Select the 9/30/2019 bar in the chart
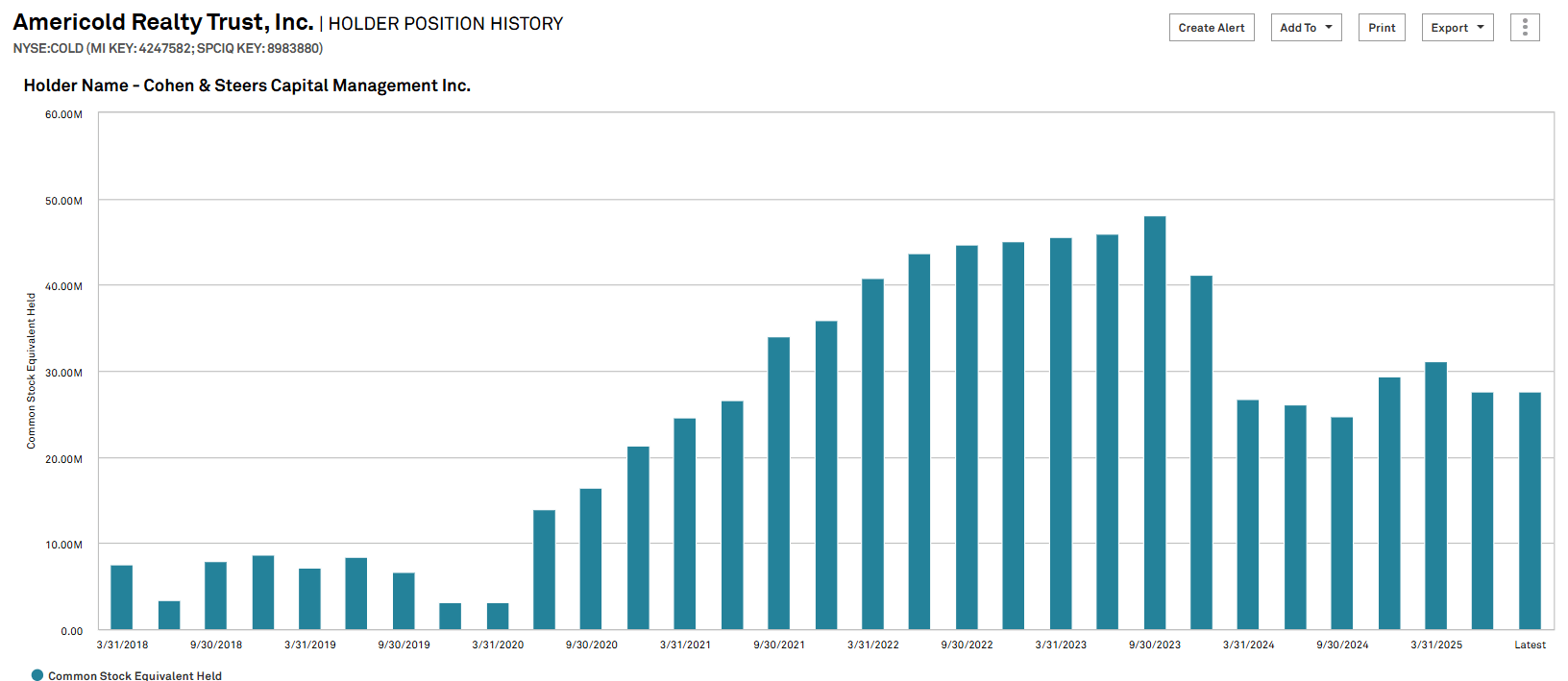The width and height of the screenshot is (1568, 681). point(404,601)
